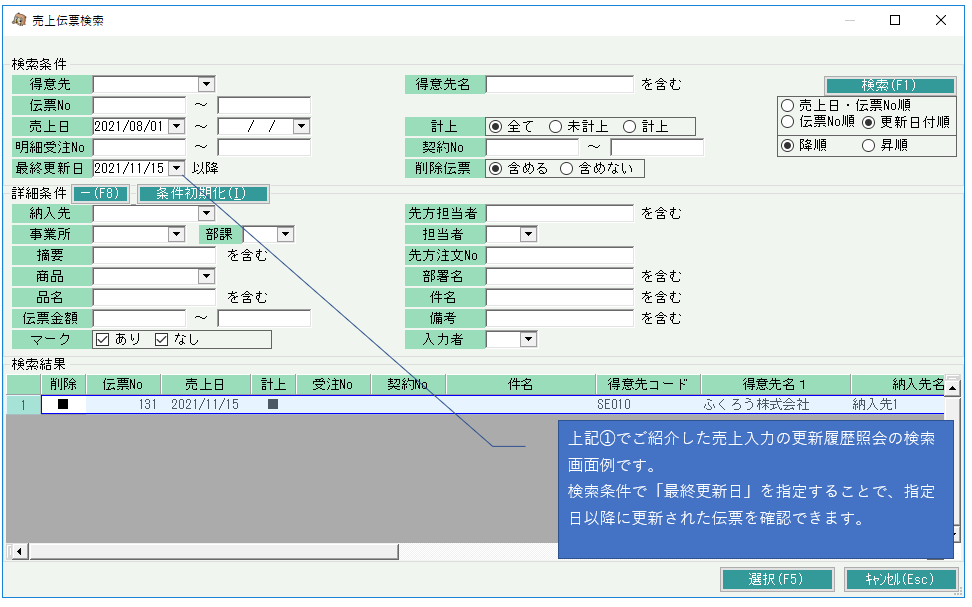Open the 商品 combo box
Viewport: 972px width, 607px height.
206,276
